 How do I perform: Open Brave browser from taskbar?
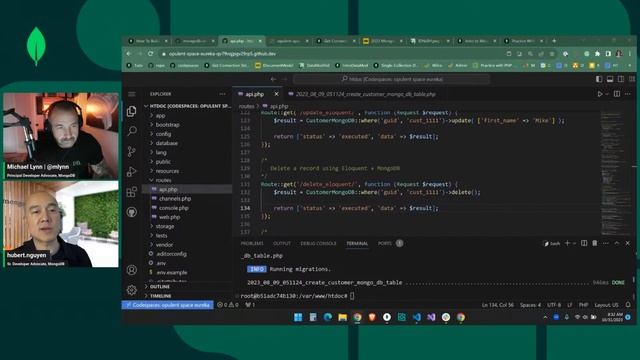(372, 317)
